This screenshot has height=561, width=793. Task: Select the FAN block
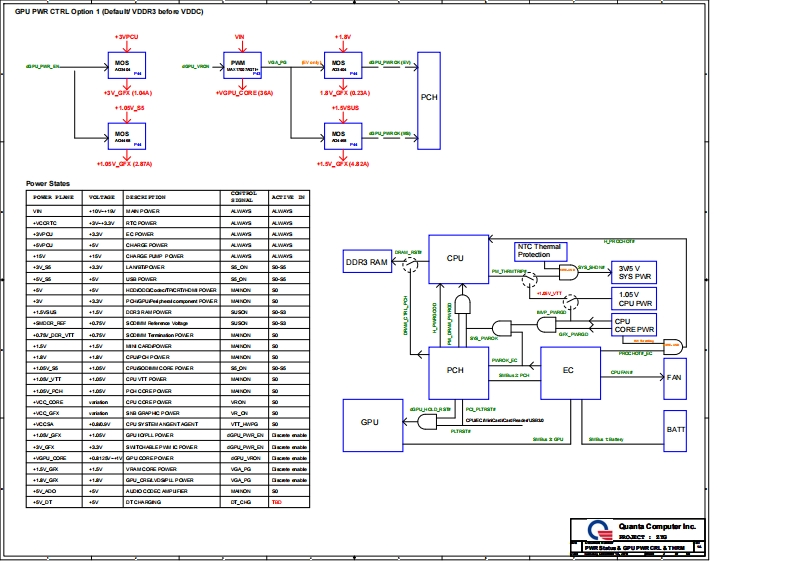[676, 380]
